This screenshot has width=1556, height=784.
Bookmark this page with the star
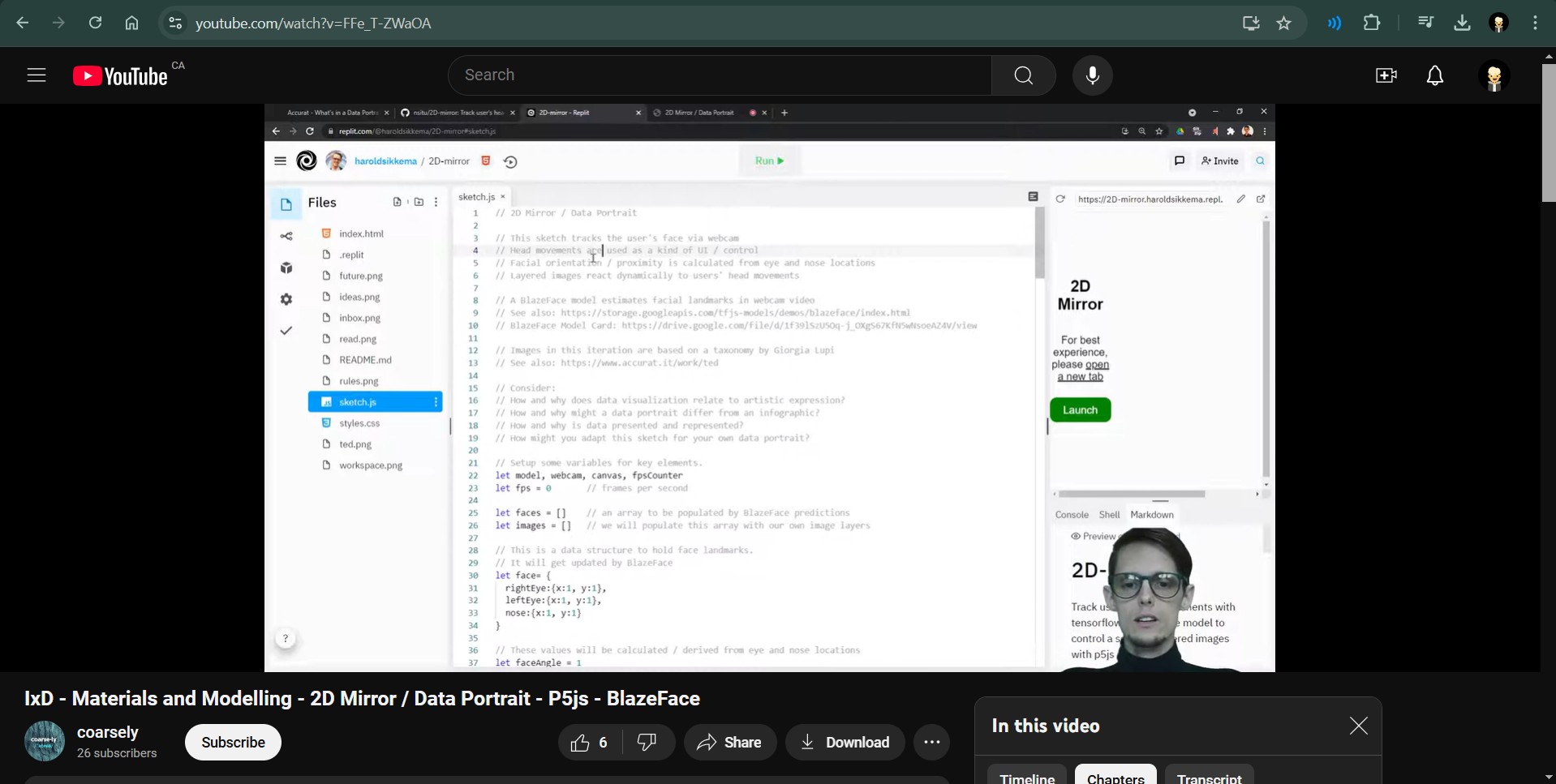coord(1283,24)
